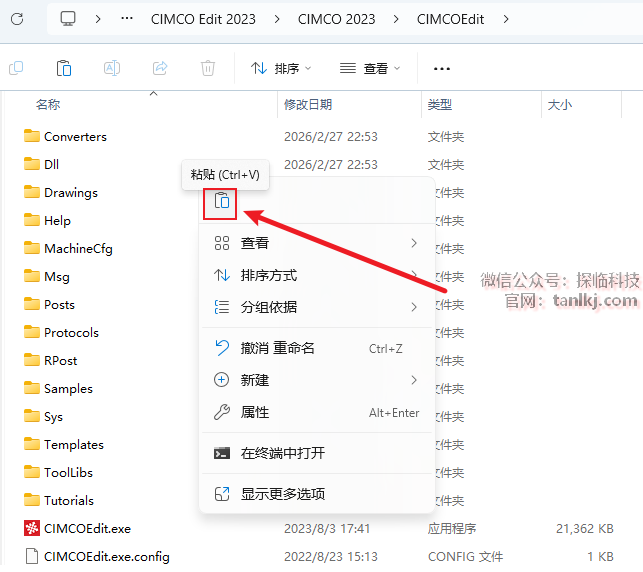Viewport: 643px width, 572px height.
Task: Choose 在终端中打开 in the context menu
Action: 317,453
